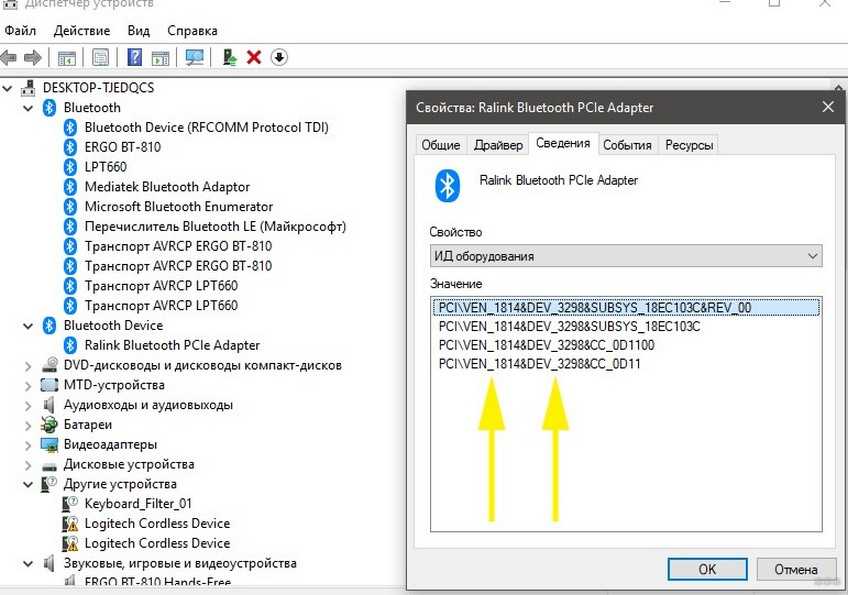
Task: Click OK in the properties dialog
Action: [707, 569]
